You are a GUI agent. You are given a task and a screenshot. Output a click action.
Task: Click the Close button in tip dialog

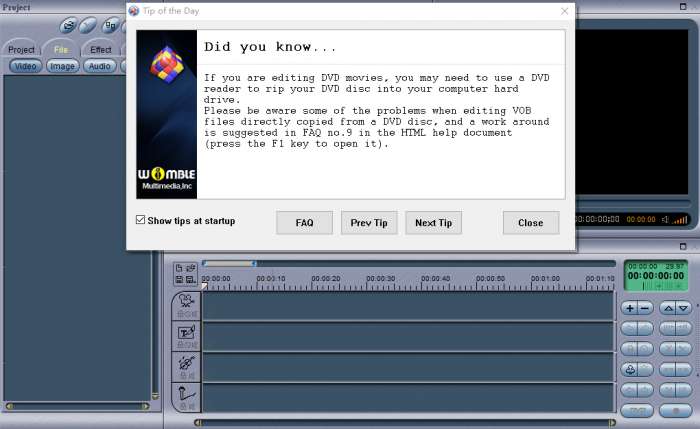click(x=530, y=223)
